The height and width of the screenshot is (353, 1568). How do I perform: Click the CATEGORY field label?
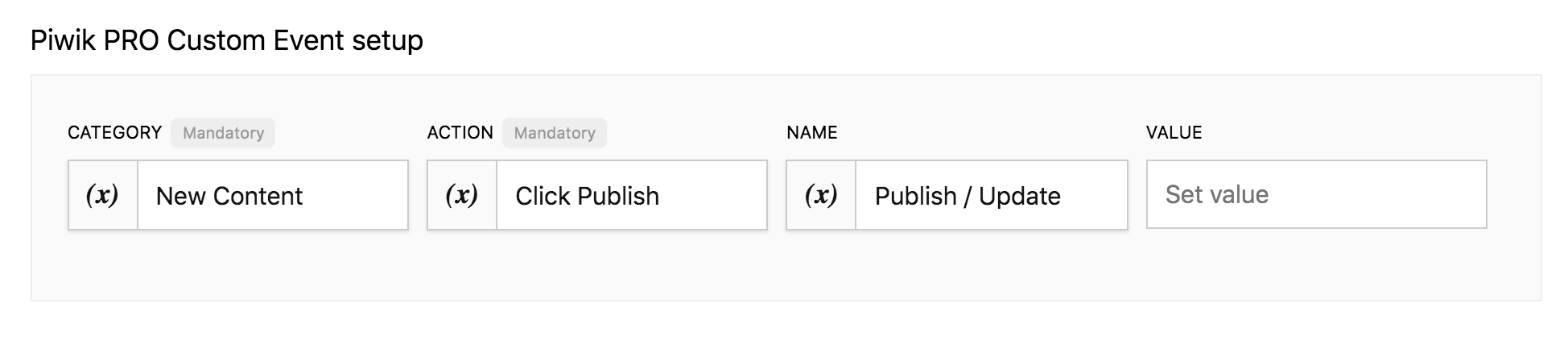click(x=114, y=133)
